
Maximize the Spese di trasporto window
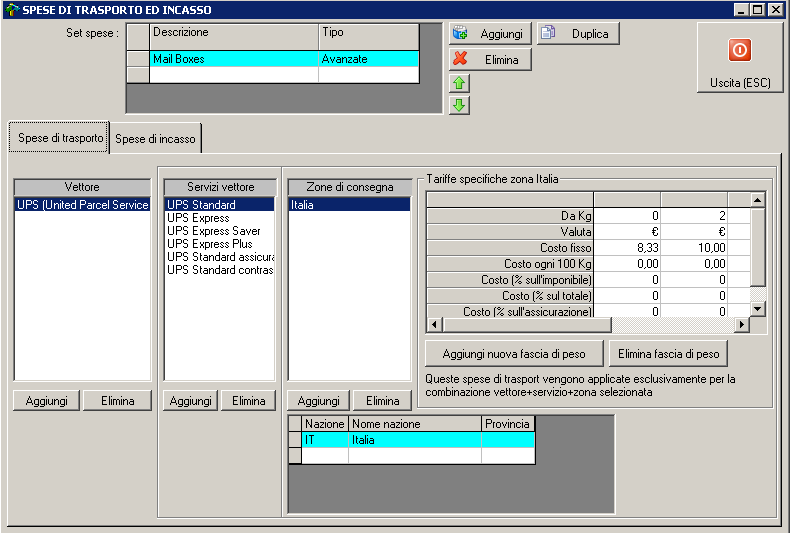(757, 10)
